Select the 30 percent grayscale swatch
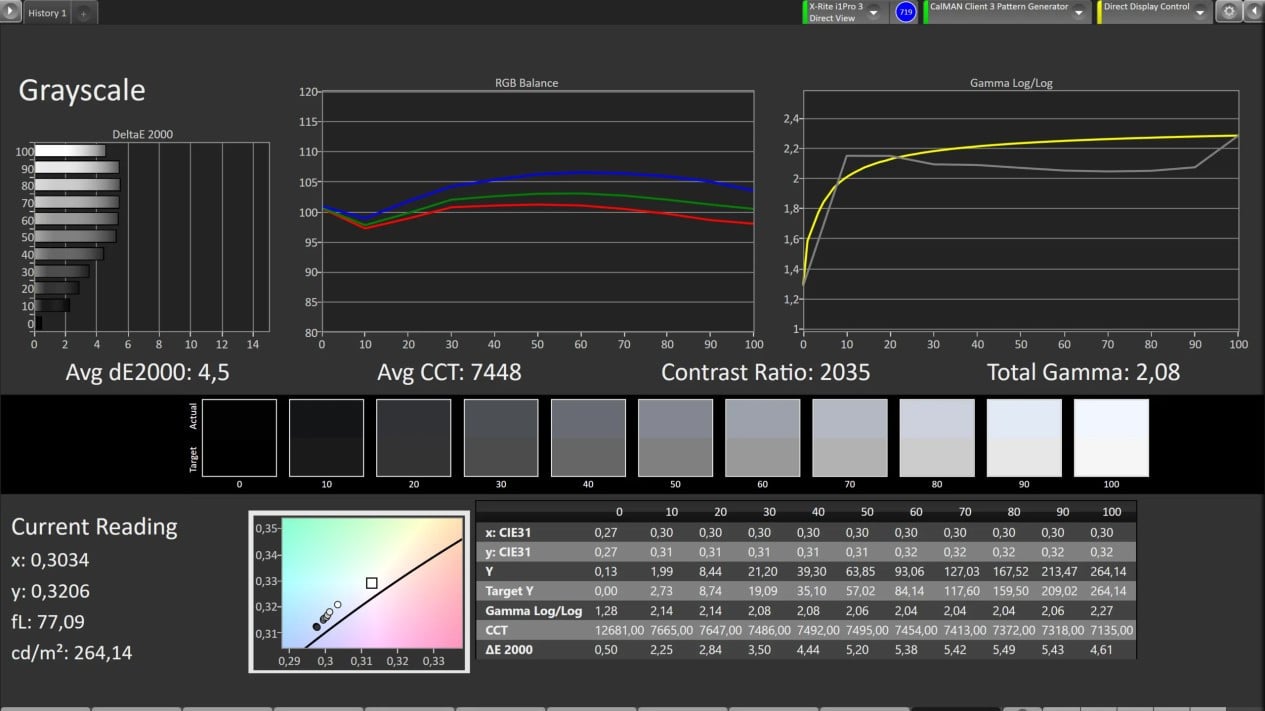 click(501, 437)
